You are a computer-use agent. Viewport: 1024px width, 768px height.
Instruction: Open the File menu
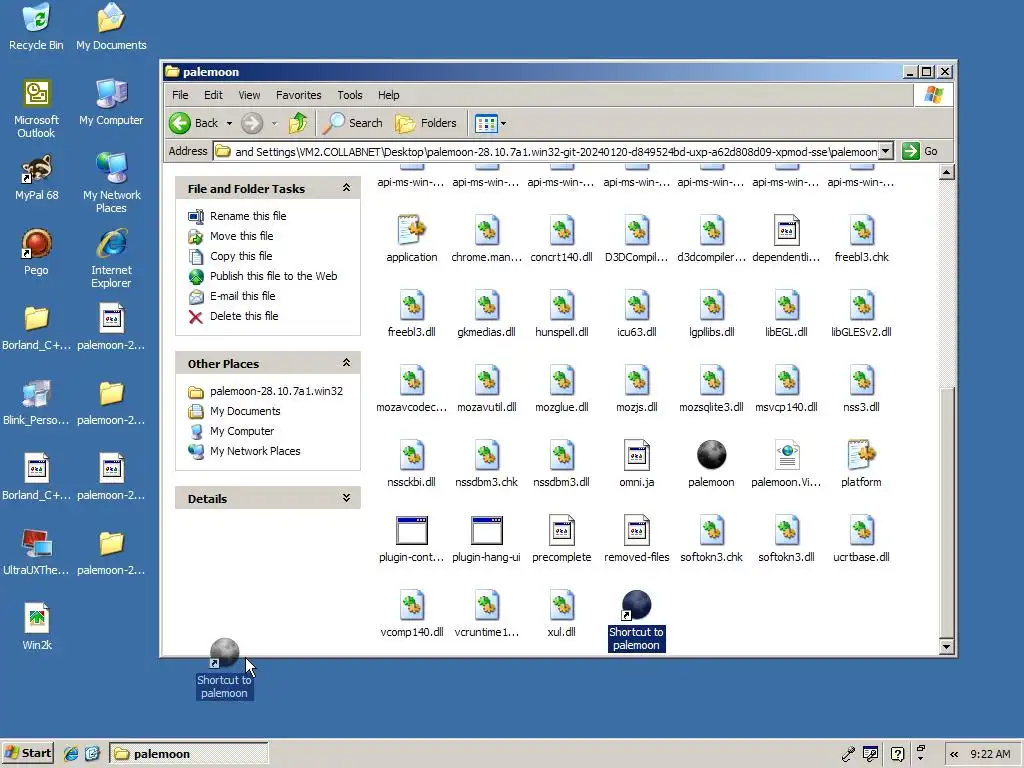(x=180, y=95)
